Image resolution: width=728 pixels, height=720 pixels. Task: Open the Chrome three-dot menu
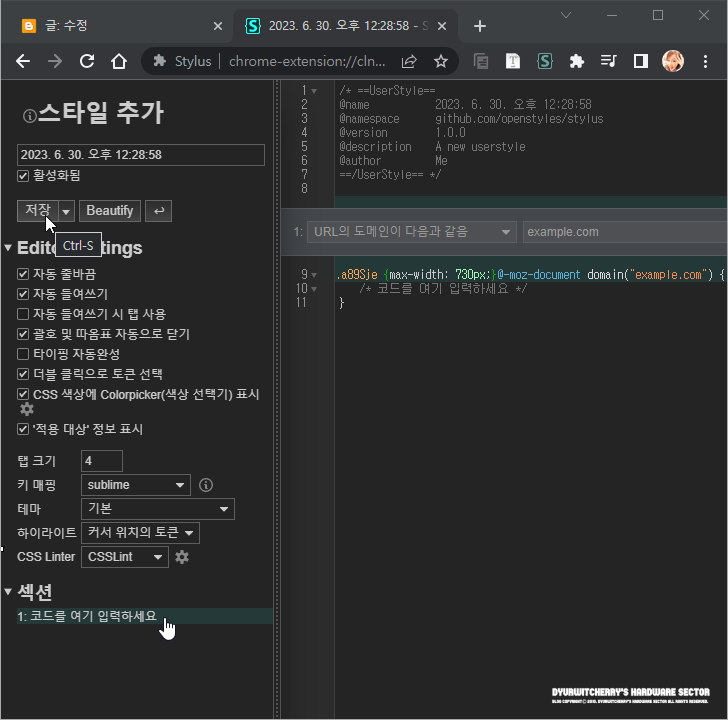[705, 61]
